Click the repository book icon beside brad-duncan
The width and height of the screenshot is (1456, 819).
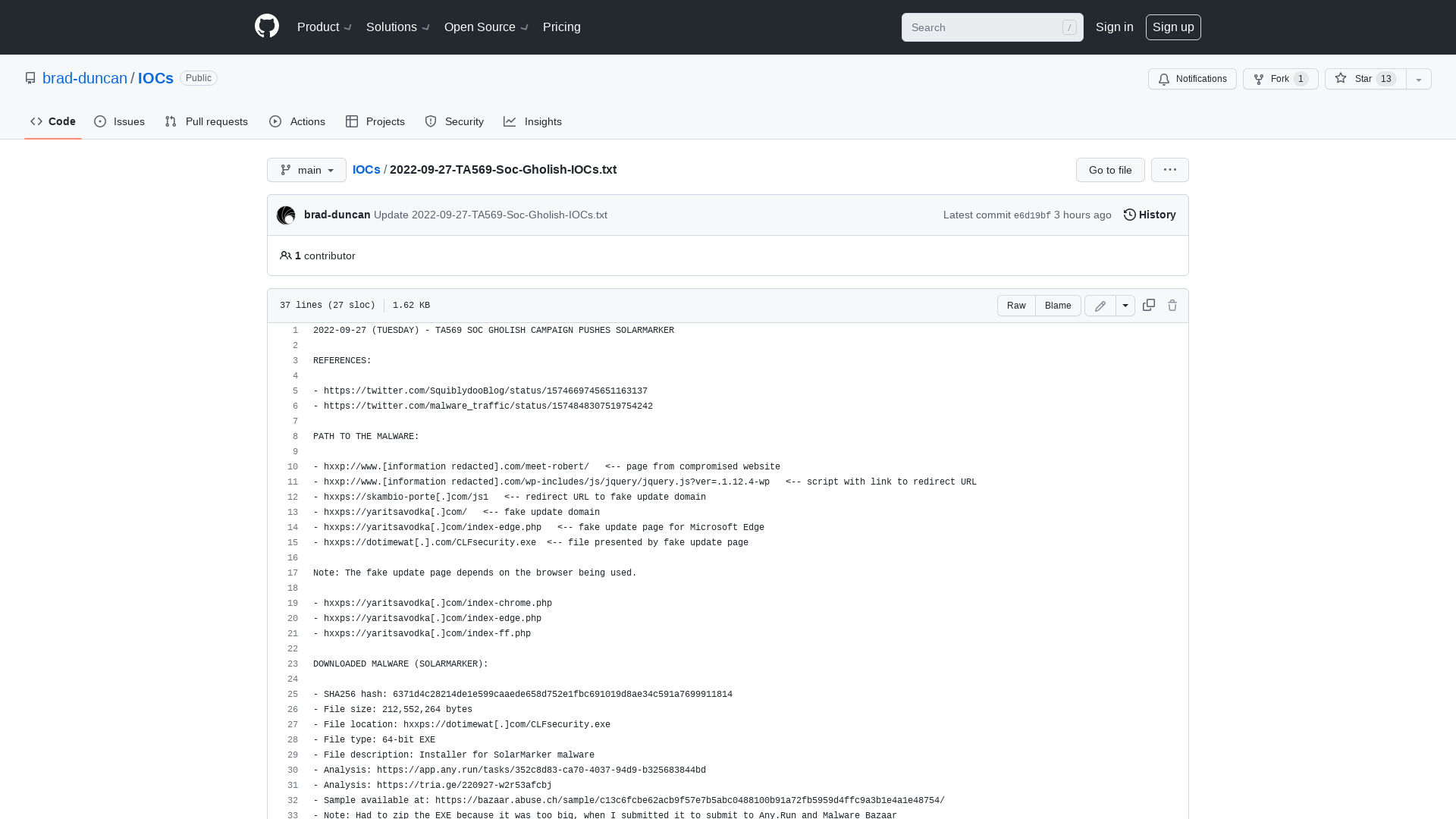(x=30, y=78)
